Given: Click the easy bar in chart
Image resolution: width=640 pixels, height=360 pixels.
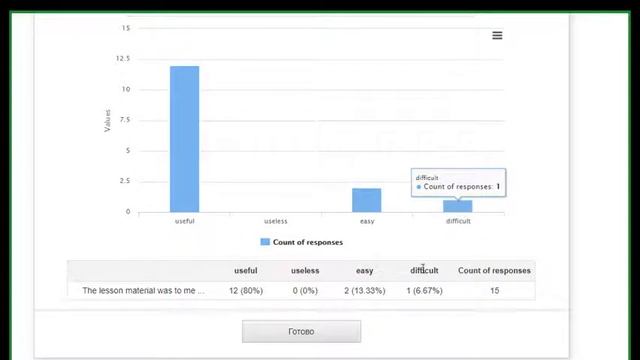Looking at the screenshot, I should tap(367, 200).
